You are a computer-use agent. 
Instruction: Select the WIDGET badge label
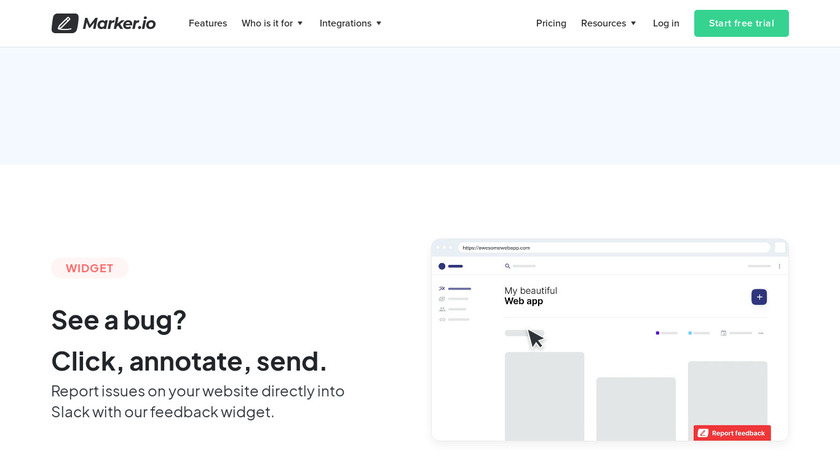pos(89,268)
